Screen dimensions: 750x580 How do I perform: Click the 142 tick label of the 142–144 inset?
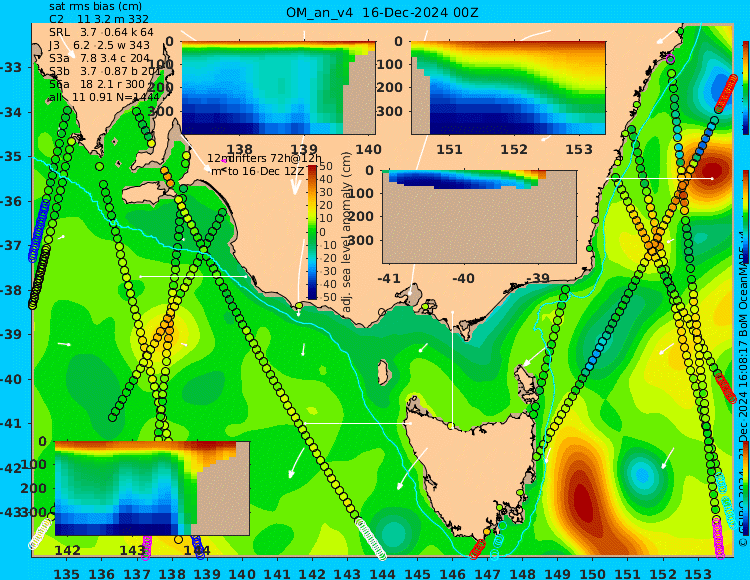coord(67,550)
